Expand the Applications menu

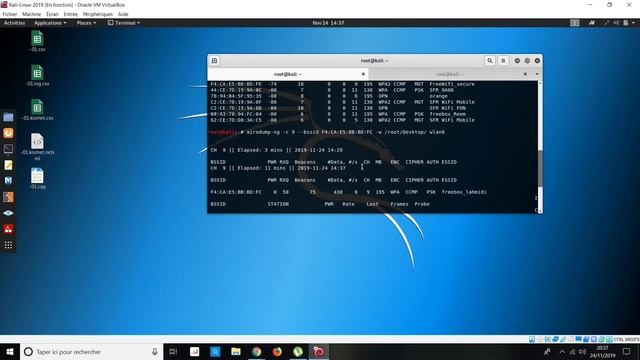(x=50, y=23)
